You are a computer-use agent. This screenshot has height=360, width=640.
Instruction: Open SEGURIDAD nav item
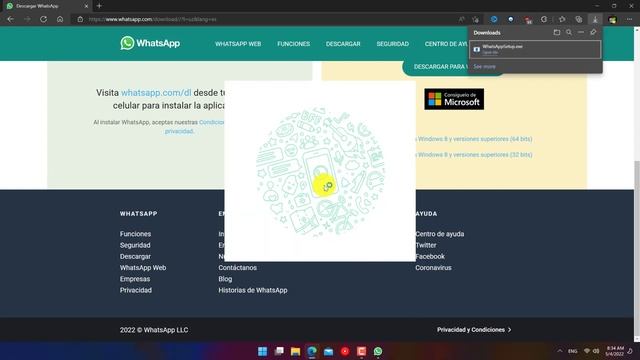click(x=393, y=44)
